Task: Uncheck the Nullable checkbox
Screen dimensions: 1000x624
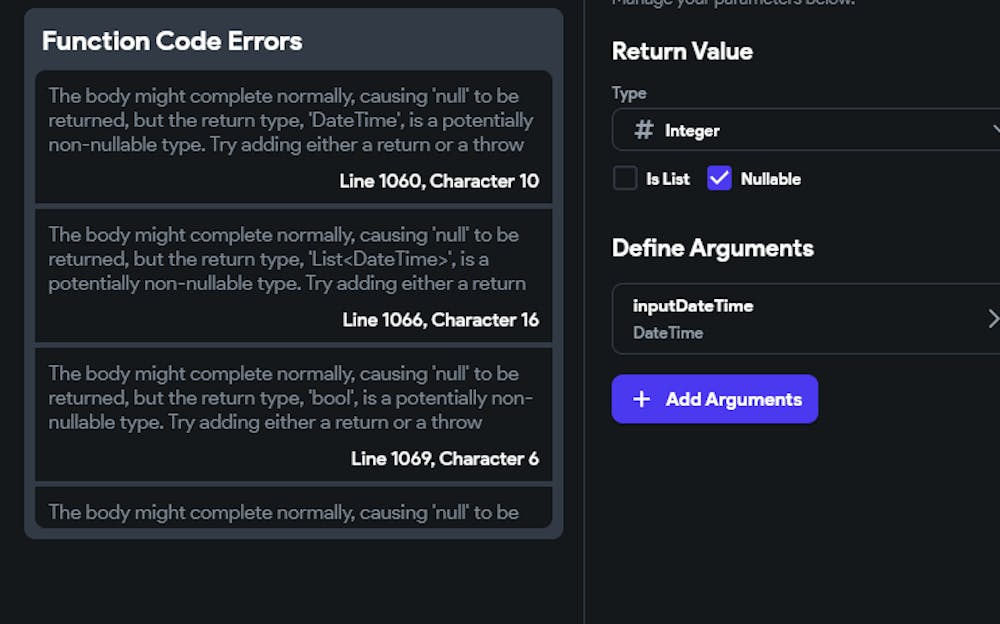Action: pos(719,179)
